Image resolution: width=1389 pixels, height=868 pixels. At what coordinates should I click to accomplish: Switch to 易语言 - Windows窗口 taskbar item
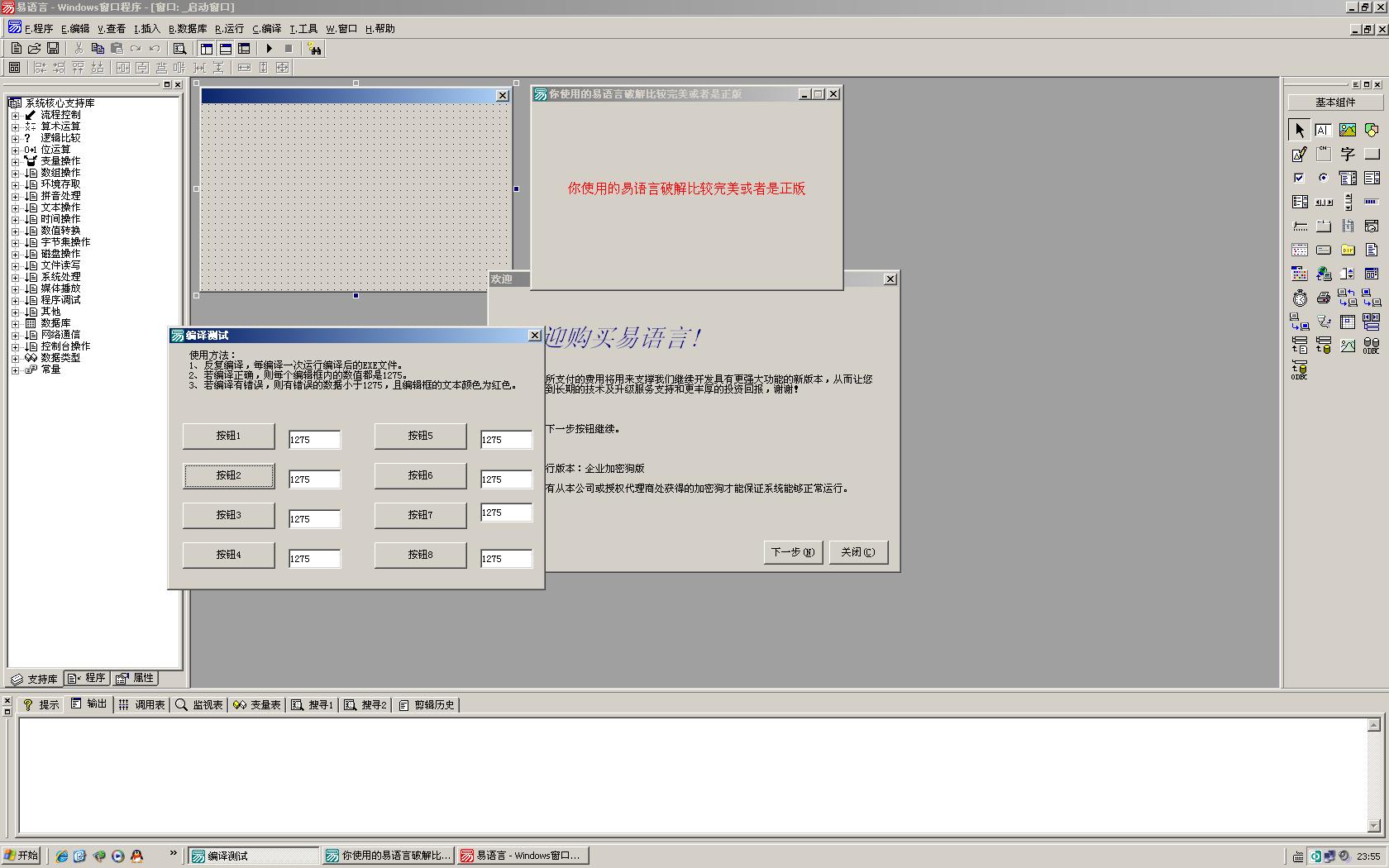pos(523,856)
